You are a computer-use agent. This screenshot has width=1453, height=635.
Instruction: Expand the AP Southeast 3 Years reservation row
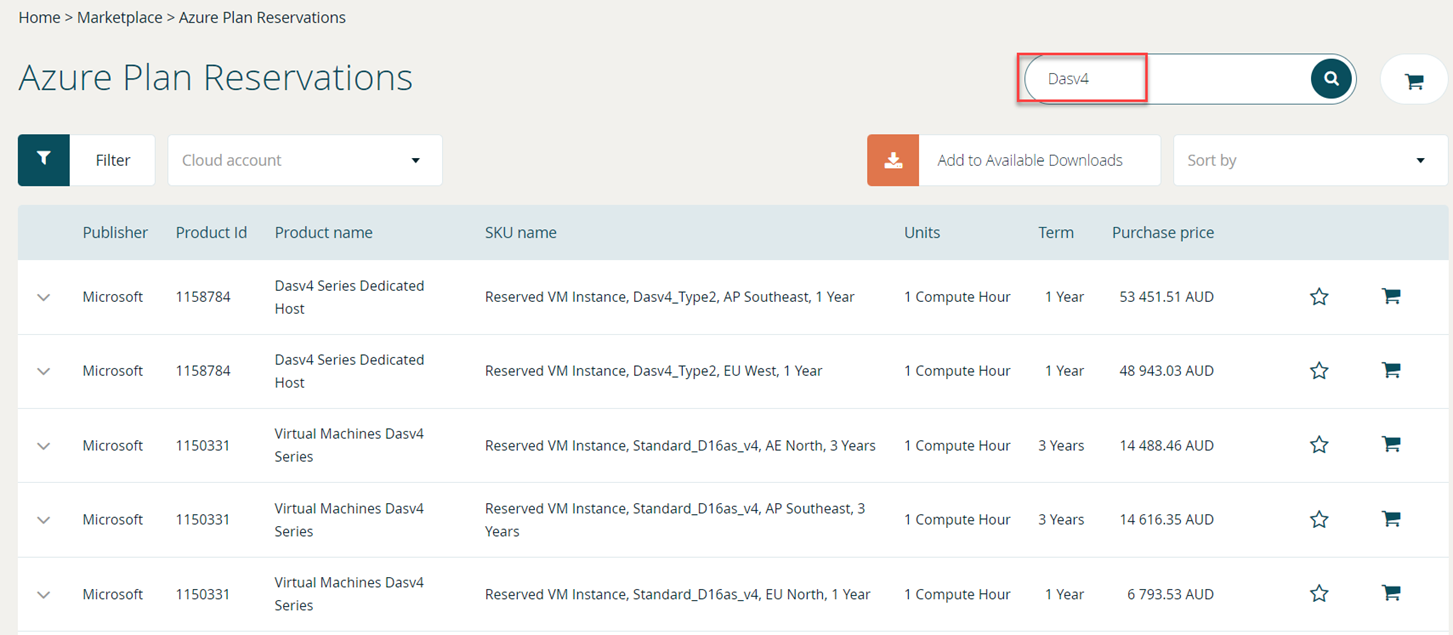(x=43, y=519)
